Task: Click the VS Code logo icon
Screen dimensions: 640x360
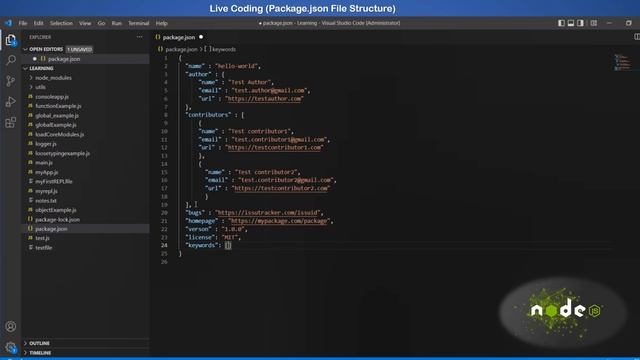Action: pyautogui.click(x=8, y=23)
